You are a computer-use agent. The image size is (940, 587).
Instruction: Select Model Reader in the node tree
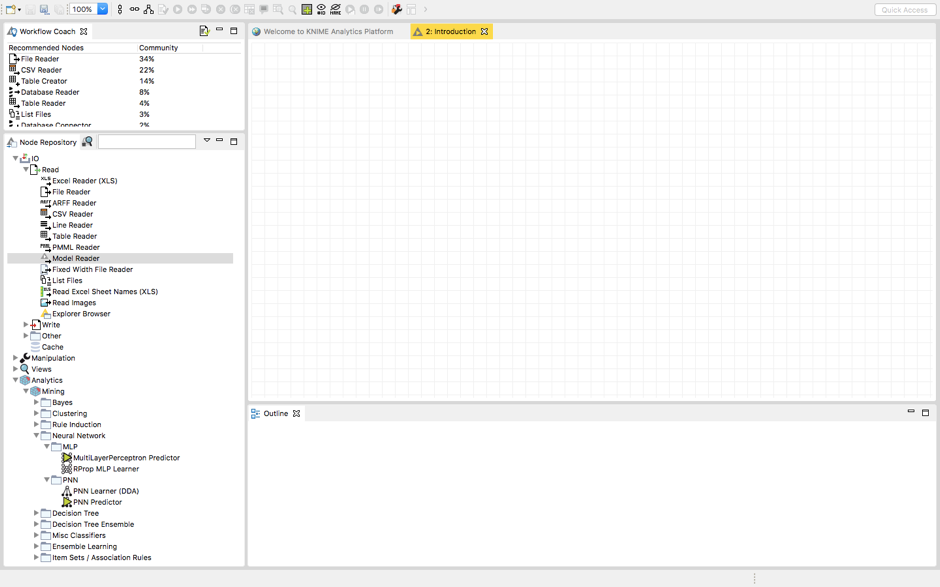pos(75,258)
